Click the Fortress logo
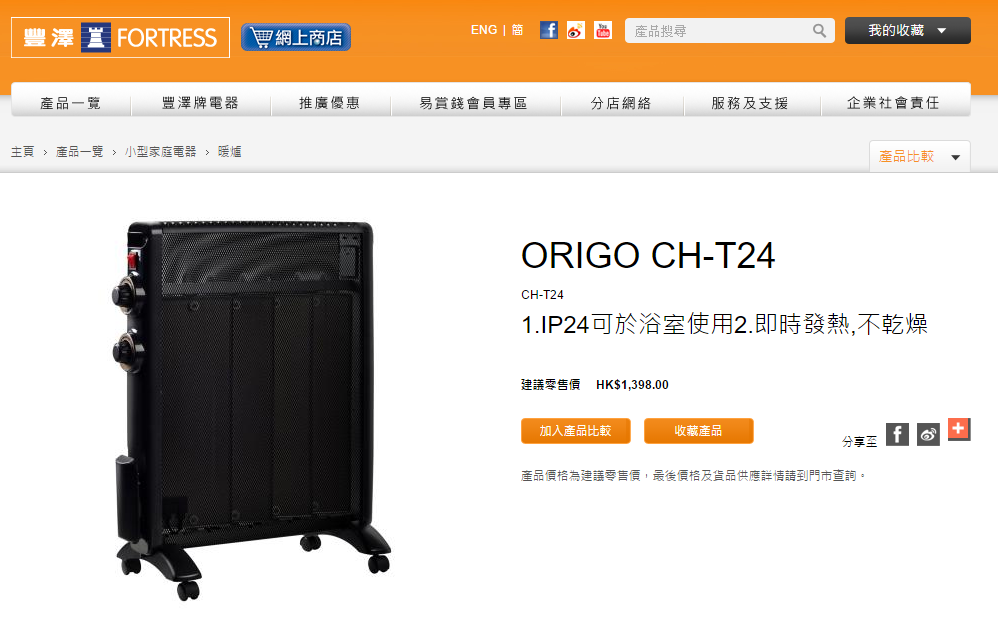Image resolution: width=998 pixels, height=623 pixels. [x=120, y=38]
